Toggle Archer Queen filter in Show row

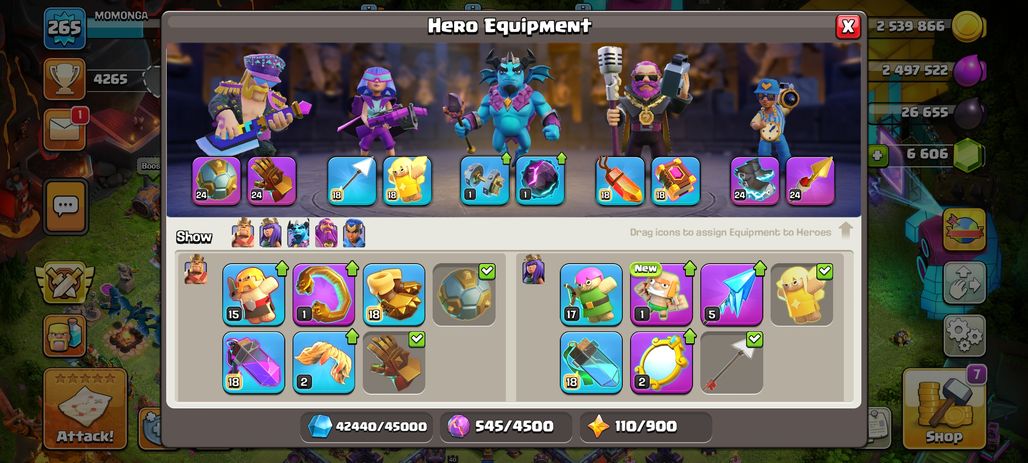[270, 233]
